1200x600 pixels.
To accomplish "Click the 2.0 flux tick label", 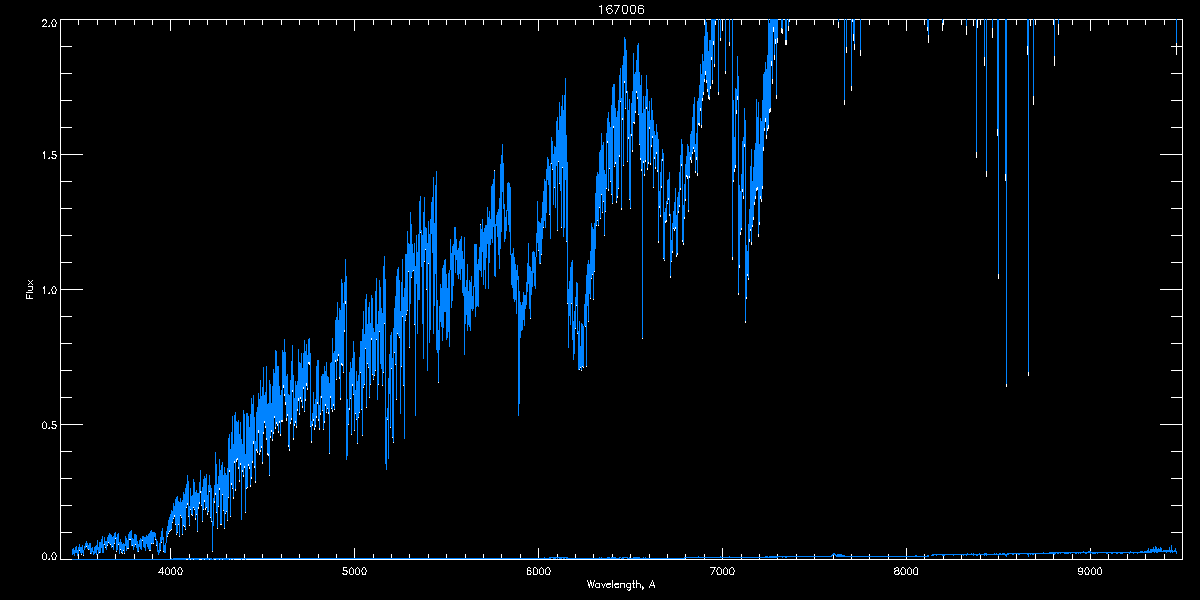I will (x=47, y=21).
